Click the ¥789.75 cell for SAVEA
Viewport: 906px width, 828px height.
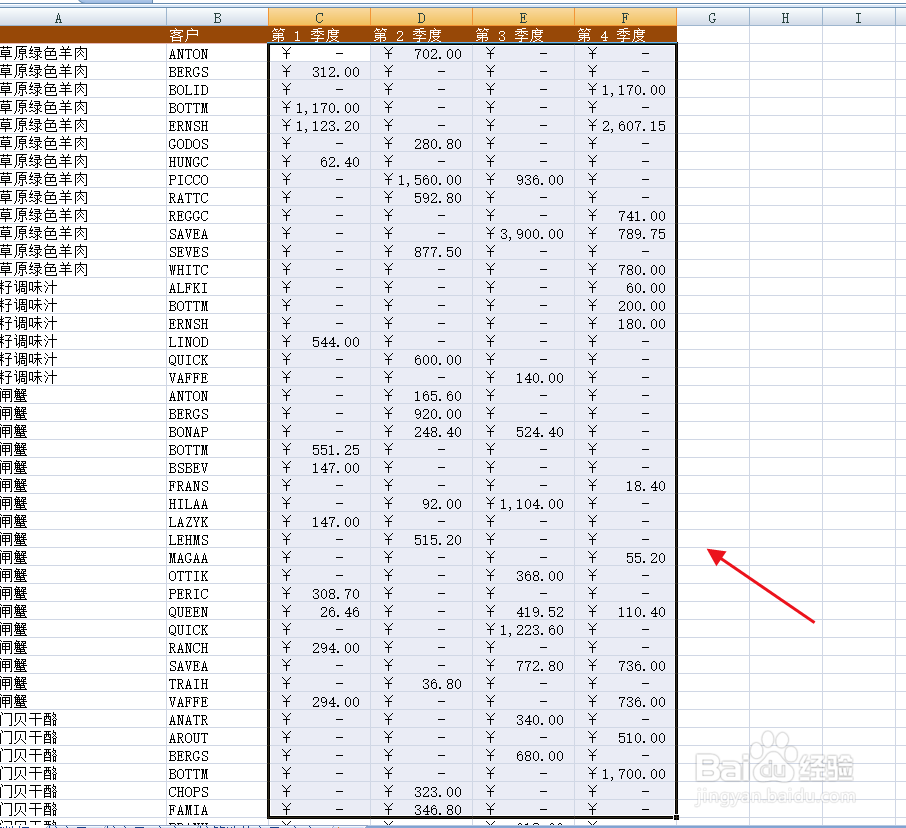tap(625, 233)
